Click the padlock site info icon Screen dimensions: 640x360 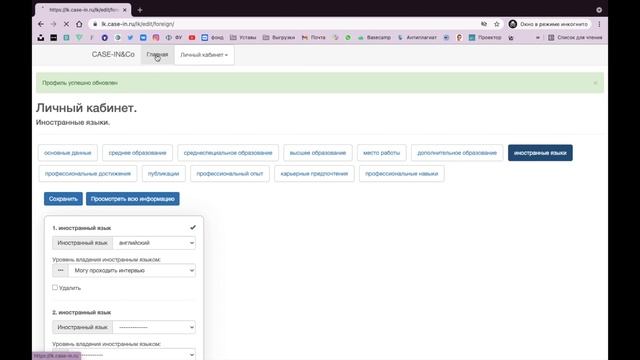pos(95,24)
